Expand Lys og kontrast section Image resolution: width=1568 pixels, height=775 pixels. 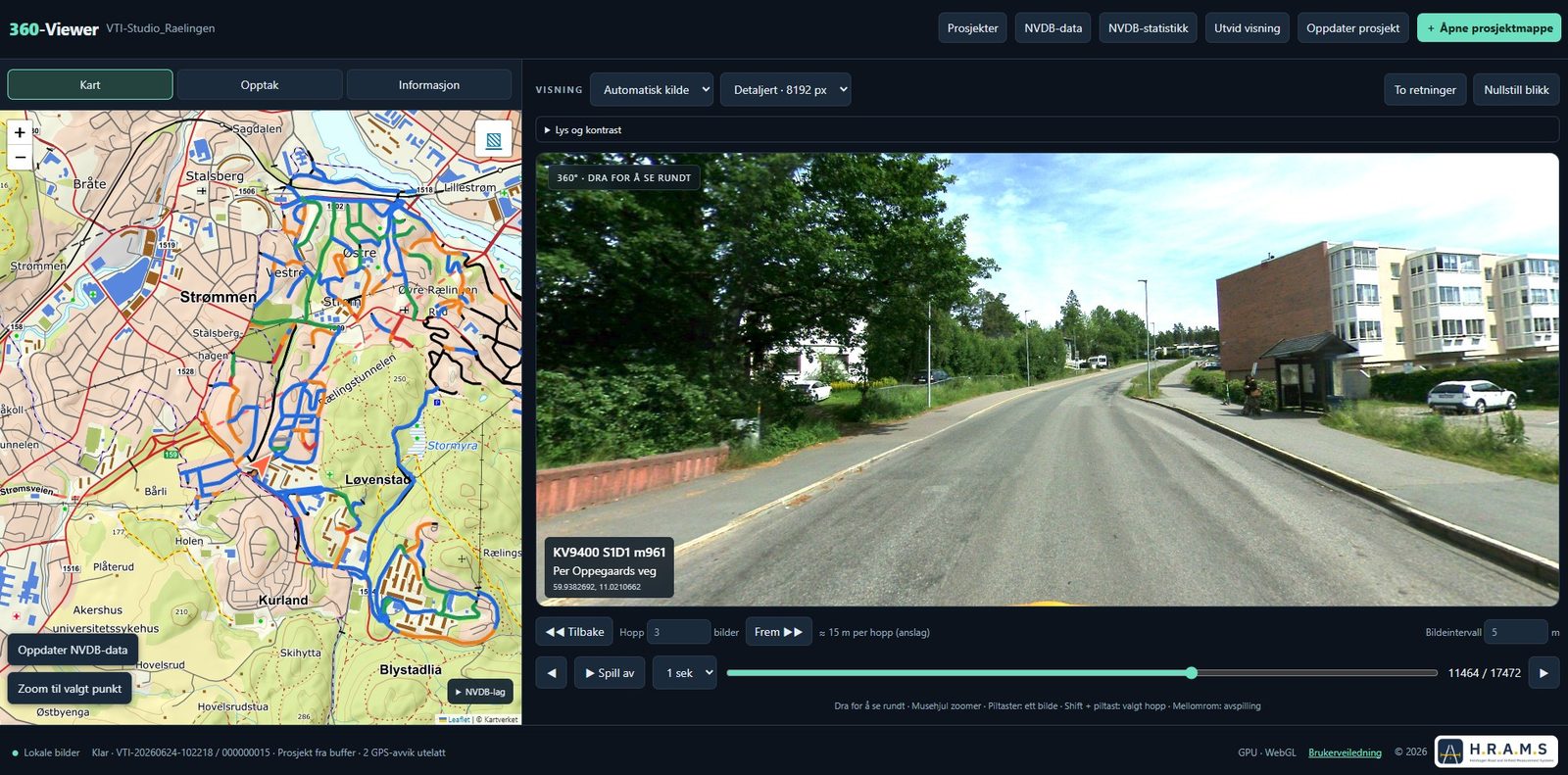pos(1047,129)
